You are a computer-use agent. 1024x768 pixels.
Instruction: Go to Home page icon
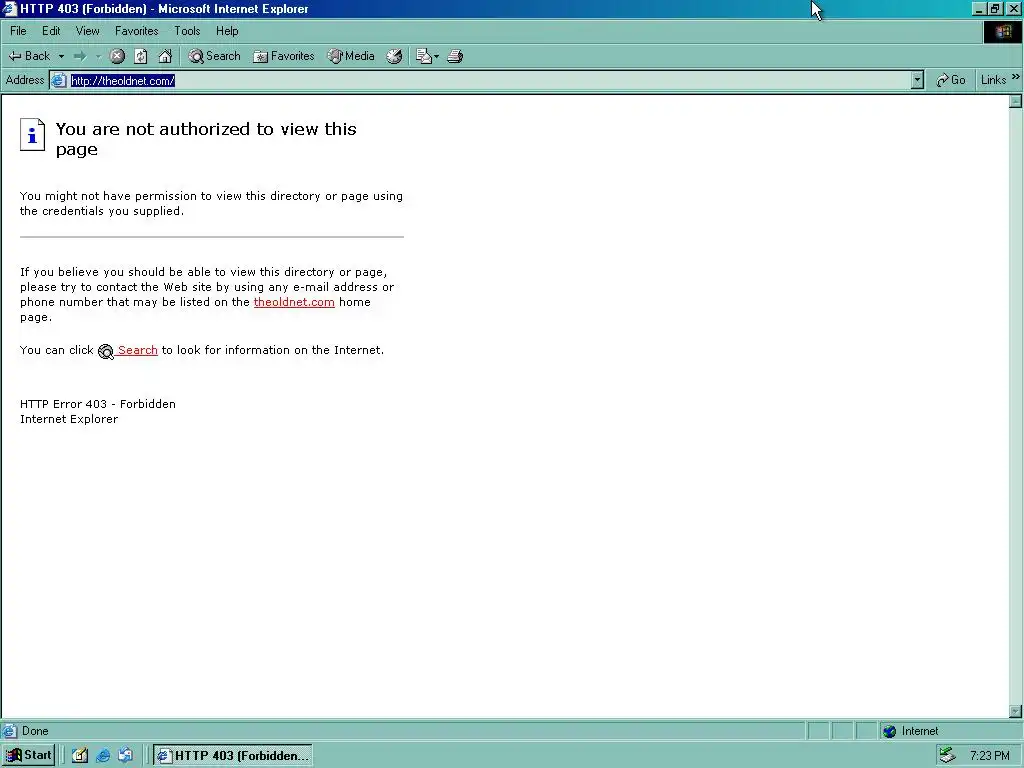[165, 56]
